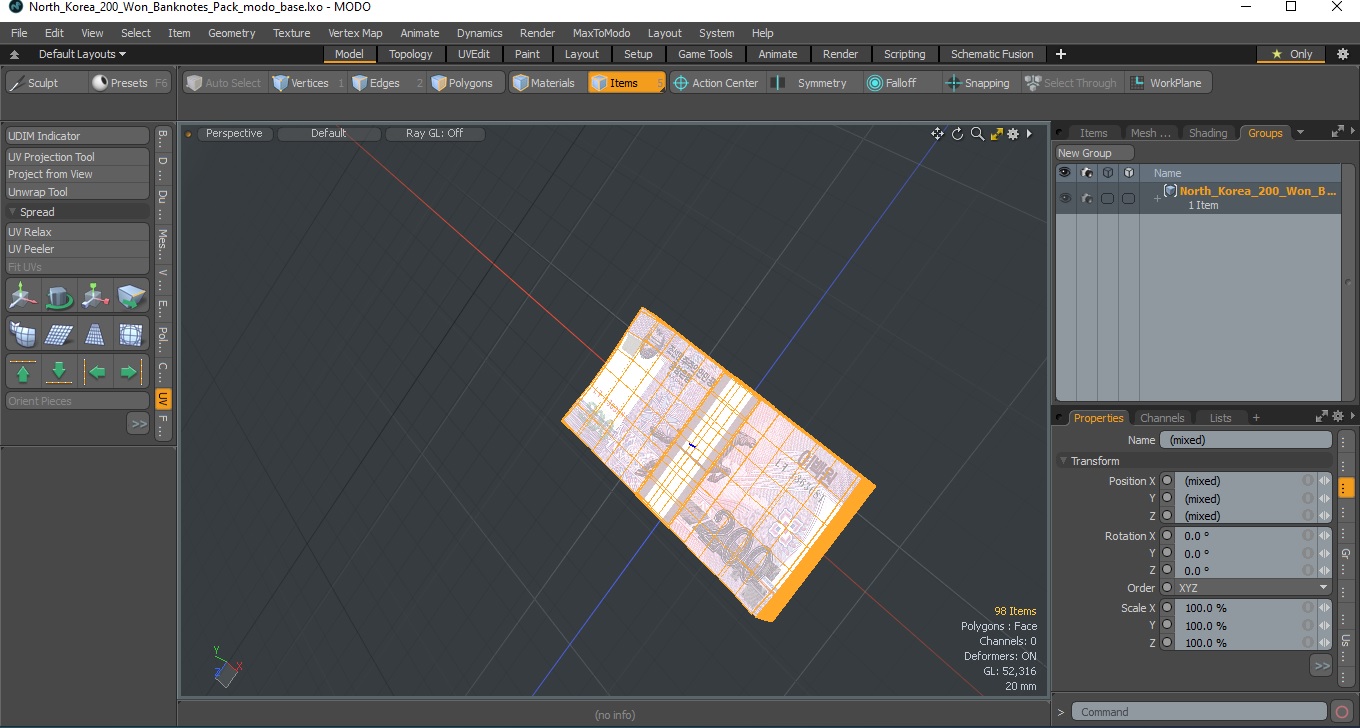Click the gear icon next to Only button
This screenshot has height=728, width=1360.
tap(1342, 54)
